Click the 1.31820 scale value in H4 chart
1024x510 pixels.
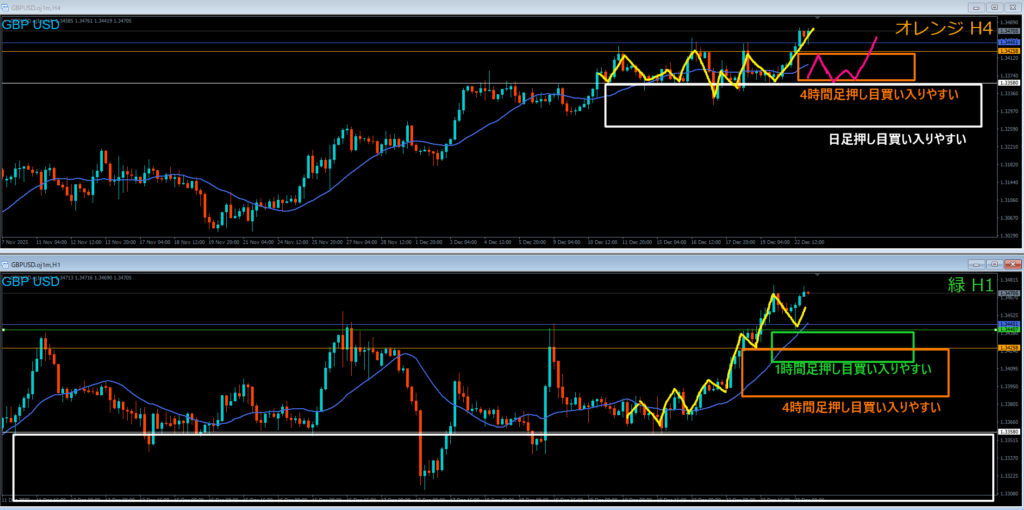1008,164
